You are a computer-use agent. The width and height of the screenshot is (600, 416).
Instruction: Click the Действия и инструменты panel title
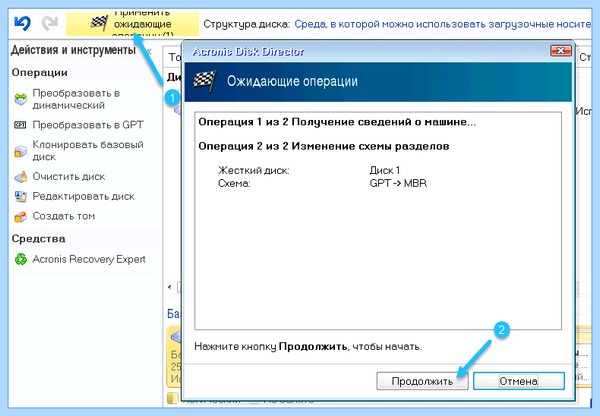click(x=73, y=50)
